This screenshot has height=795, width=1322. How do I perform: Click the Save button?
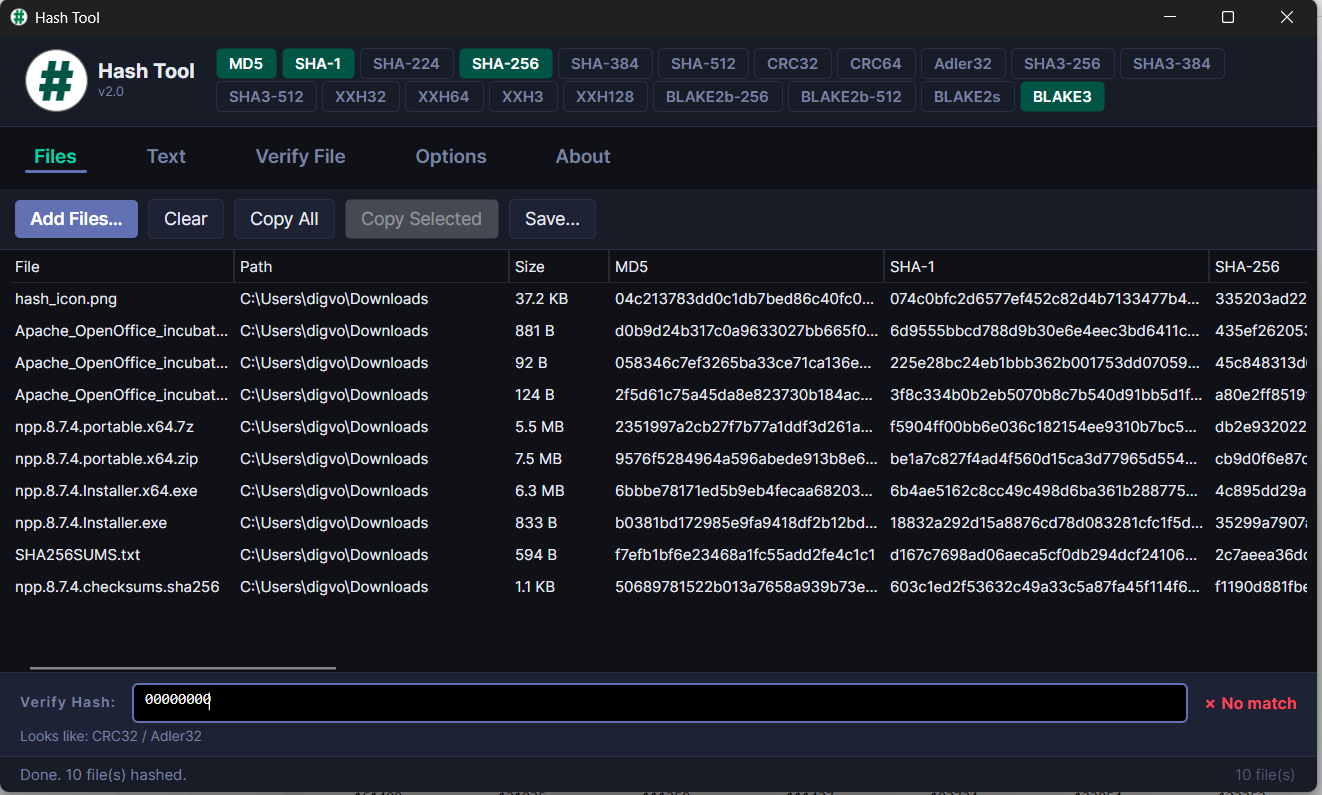pyautogui.click(x=552, y=218)
